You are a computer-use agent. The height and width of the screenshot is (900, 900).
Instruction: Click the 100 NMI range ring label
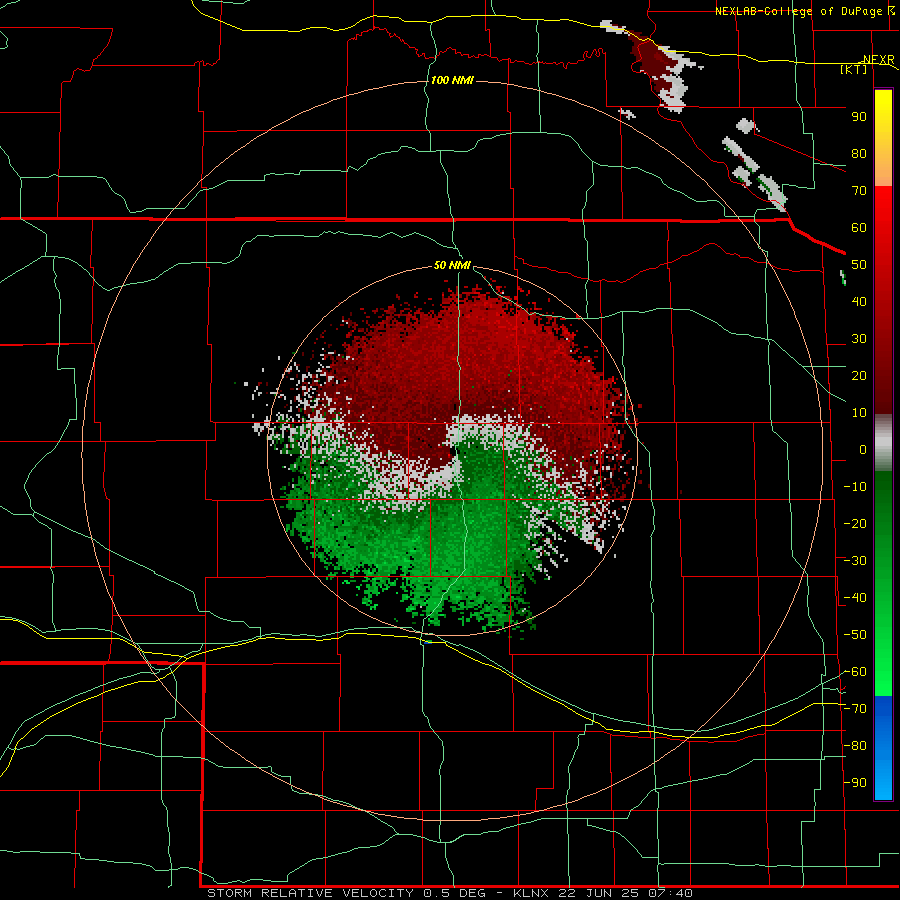coord(452,80)
